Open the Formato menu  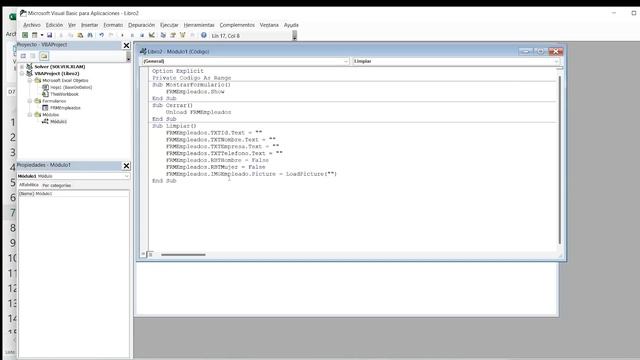coord(113,25)
